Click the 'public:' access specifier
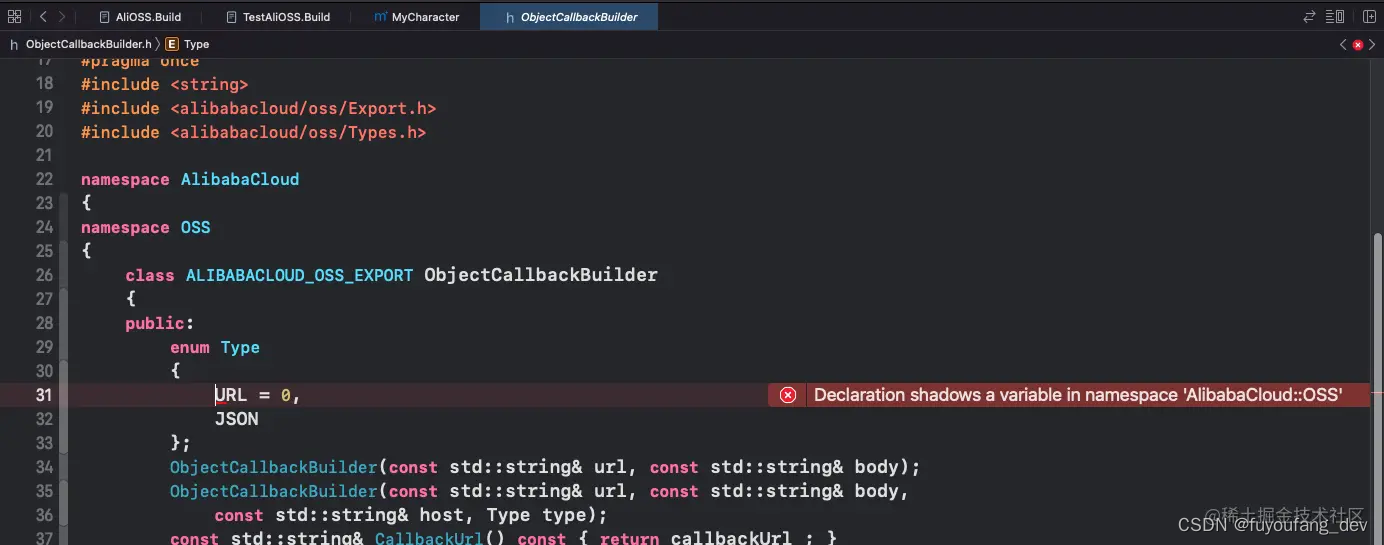 [159, 323]
